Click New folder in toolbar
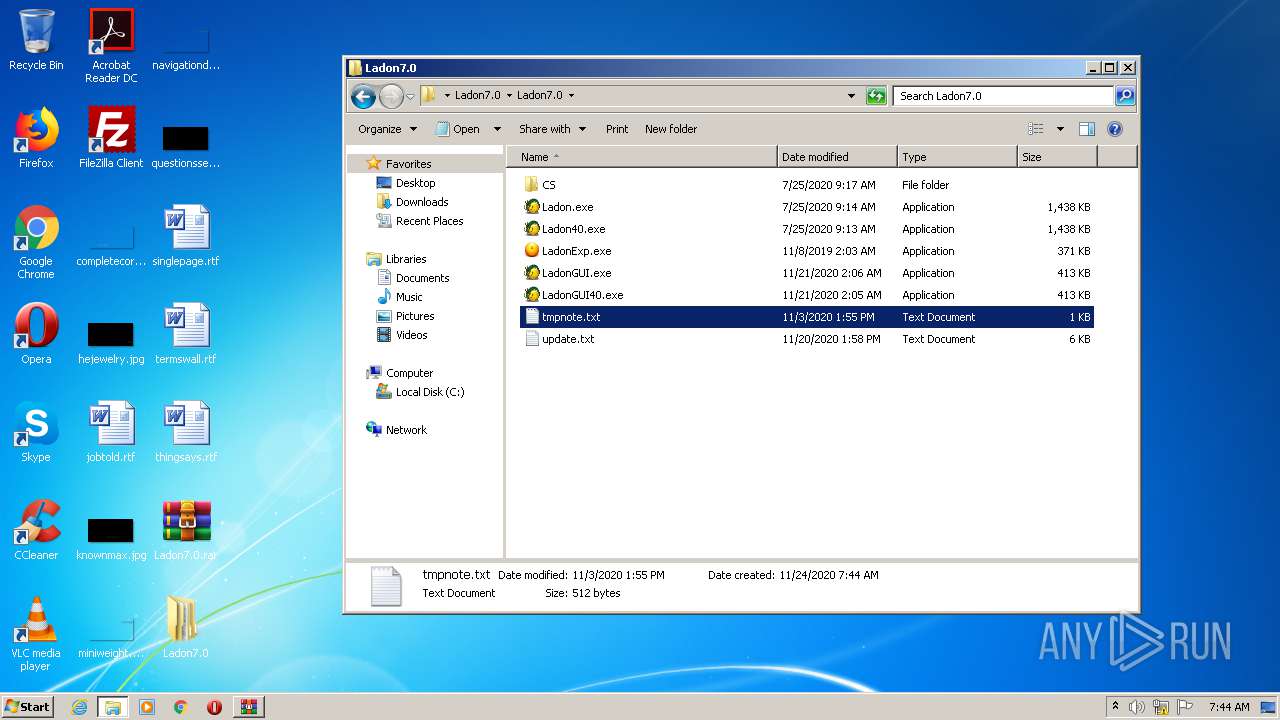The image size is (1280, 720). pos(671,129)
